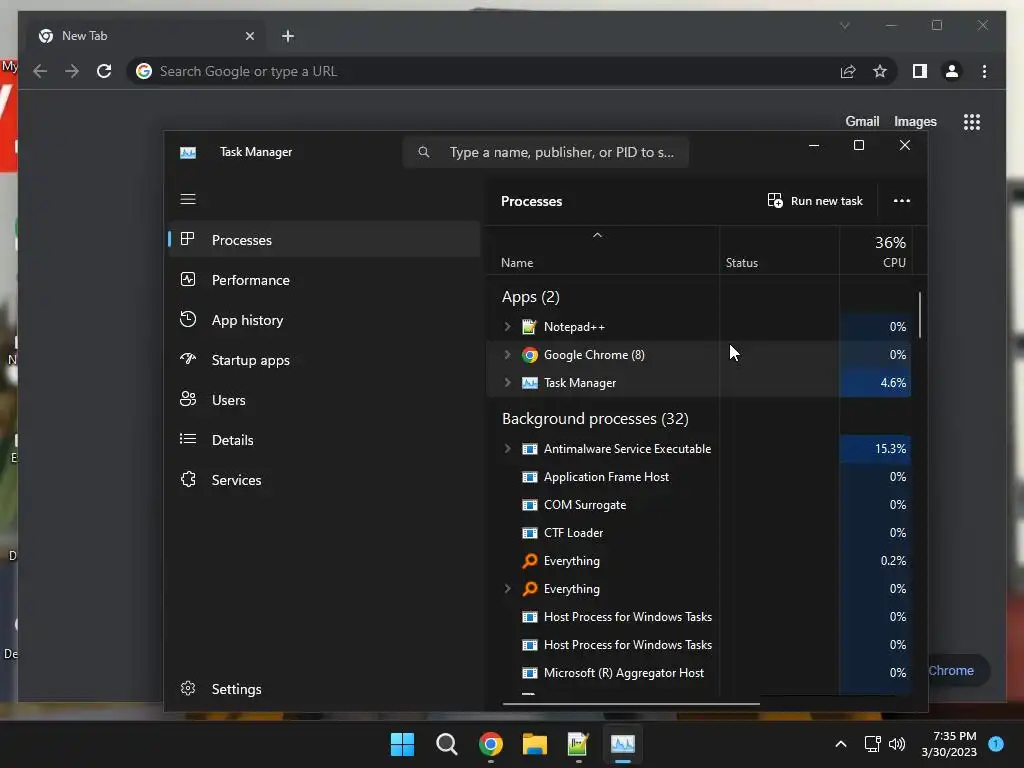
Task: Open Images link in Chrome
Action: (915, 121)
